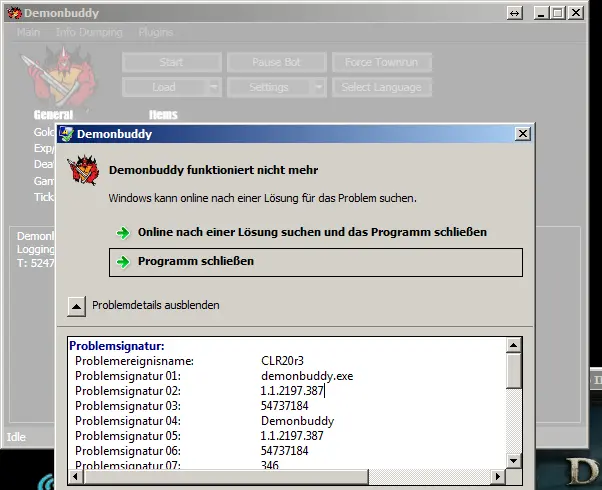
Task: Click the Force Townrun button
Action: coord(382,62)
